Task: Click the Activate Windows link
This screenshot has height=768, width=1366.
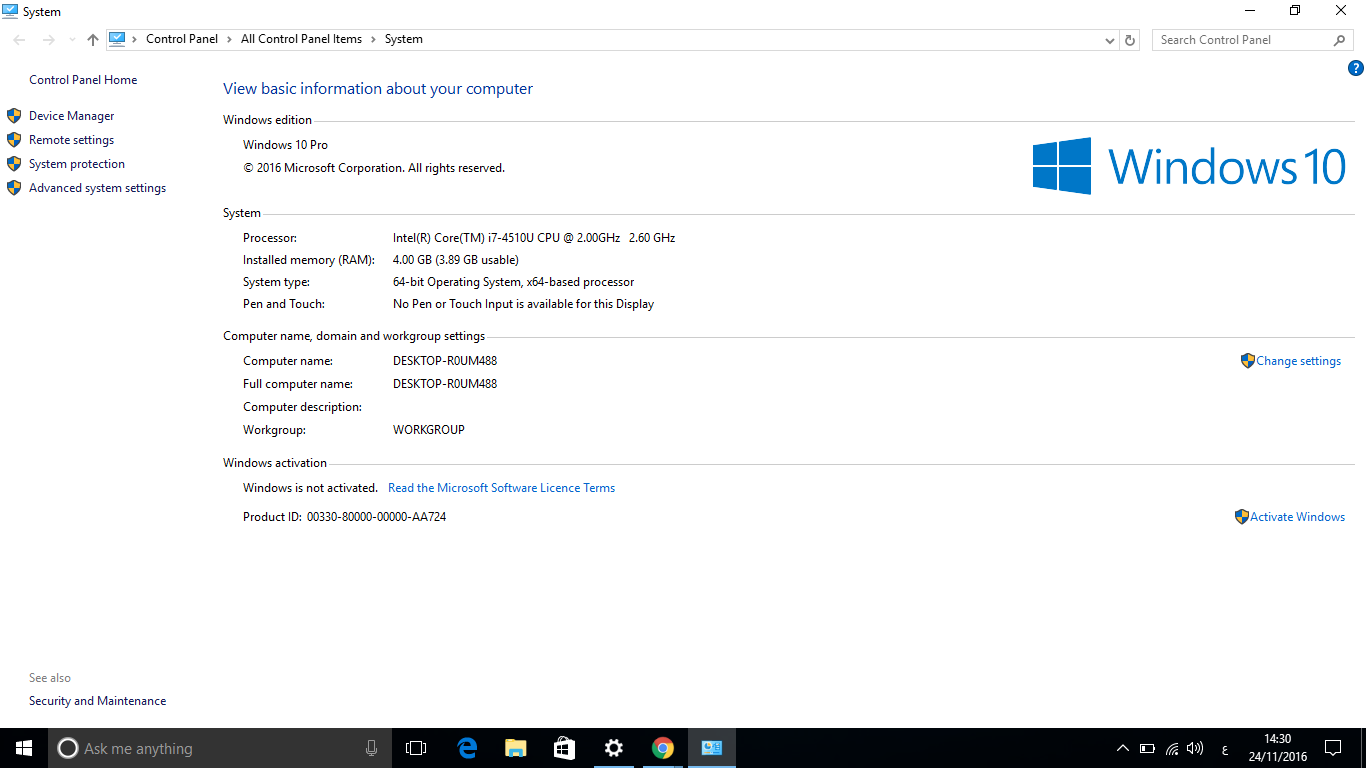Action: (x=1297, y=517)
